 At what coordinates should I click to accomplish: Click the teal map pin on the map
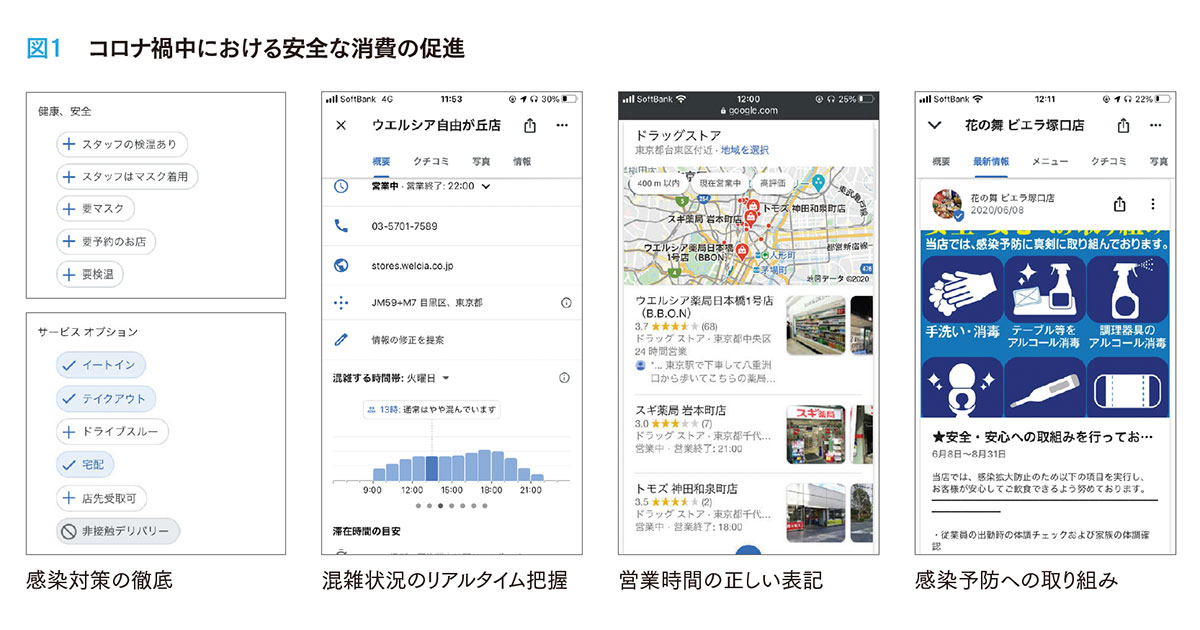coord(818,183)
